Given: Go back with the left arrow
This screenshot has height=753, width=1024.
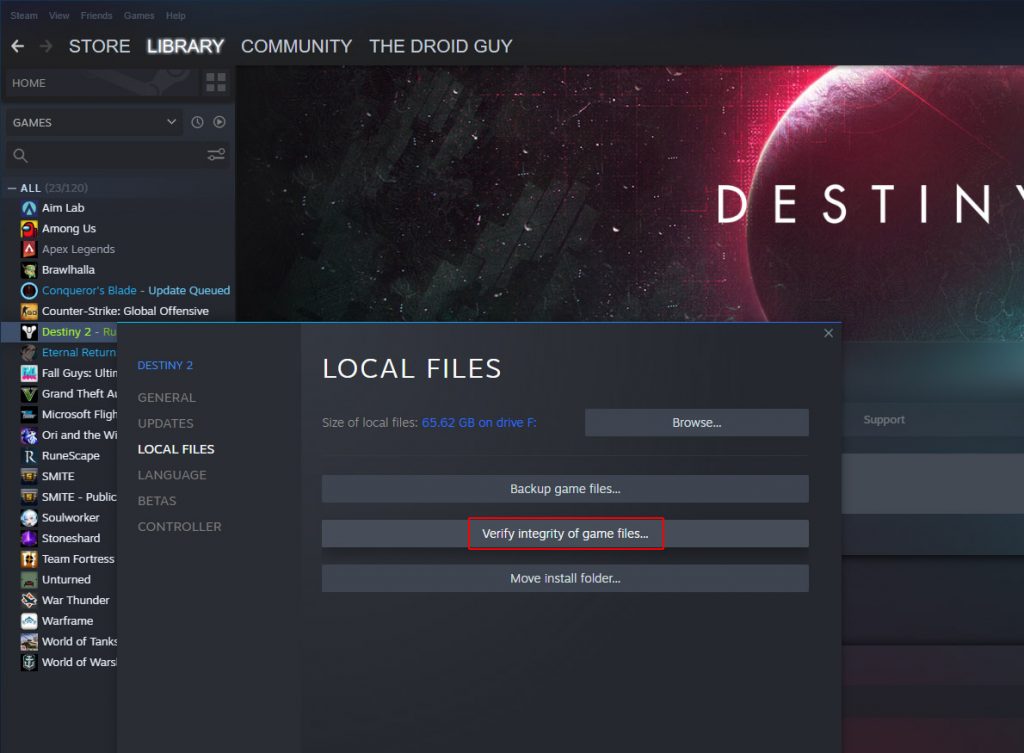Looking at the screenshot, I should click(x=18, y=46).
